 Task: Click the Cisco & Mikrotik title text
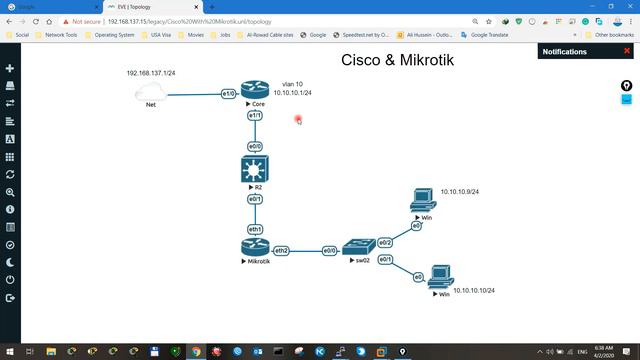coord(398,60)
